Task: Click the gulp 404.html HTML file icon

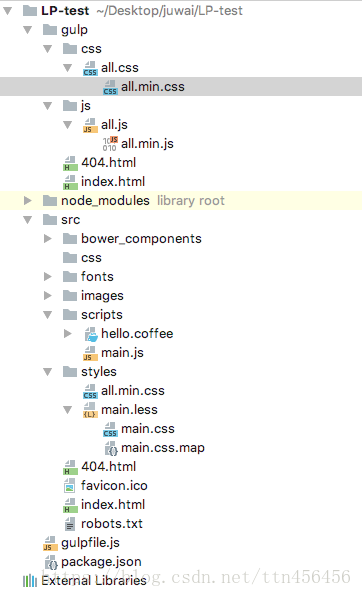Action: pyautogui.click(x=70, y=163)
